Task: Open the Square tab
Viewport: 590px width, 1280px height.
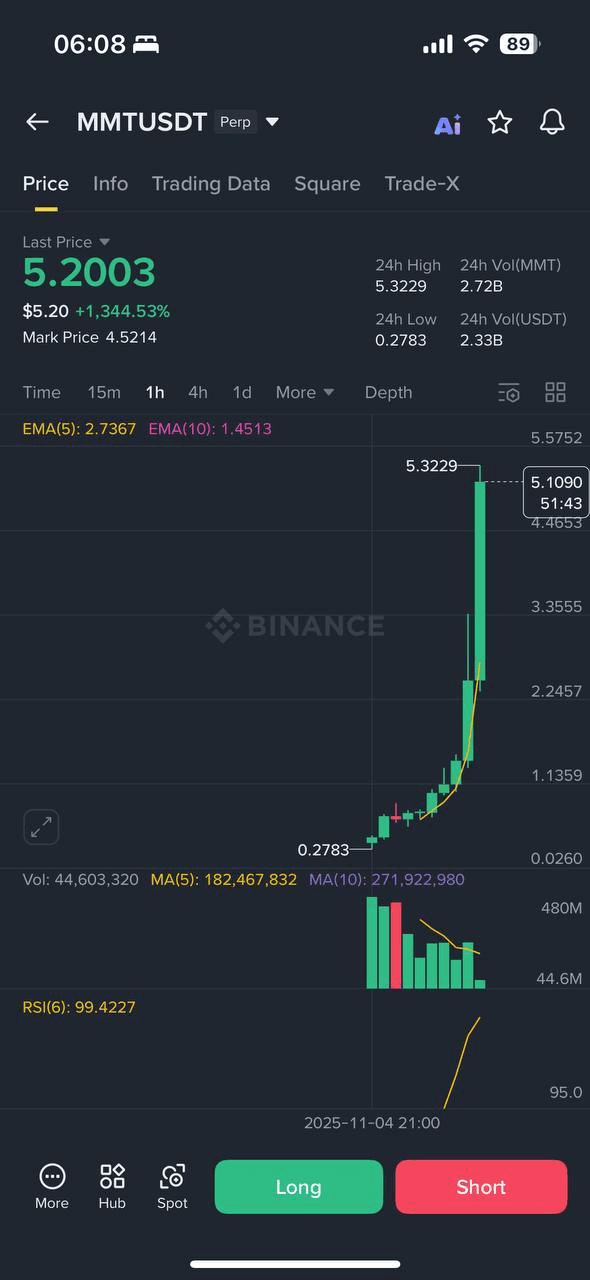Action: [x=327, y=184]
